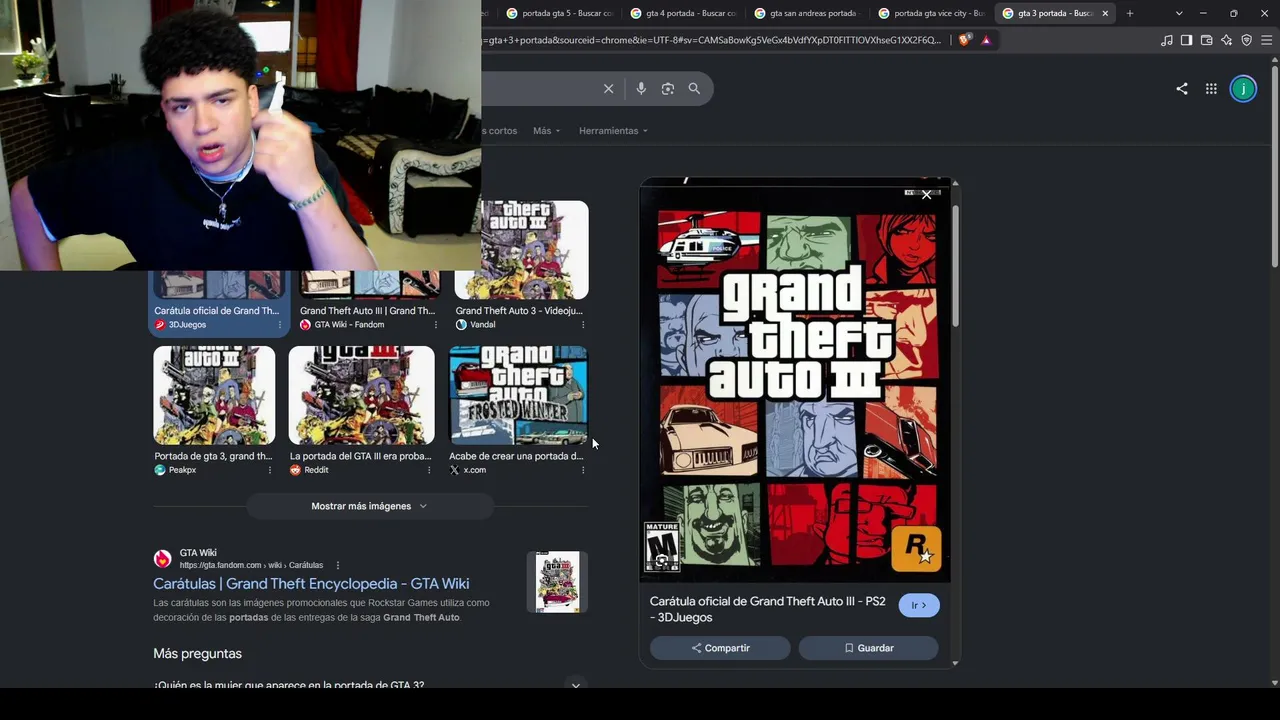Start voice search with the microphone icon
Image resolution: width=1280 pixels, height=720 pixels.
[x=641, y=89]
